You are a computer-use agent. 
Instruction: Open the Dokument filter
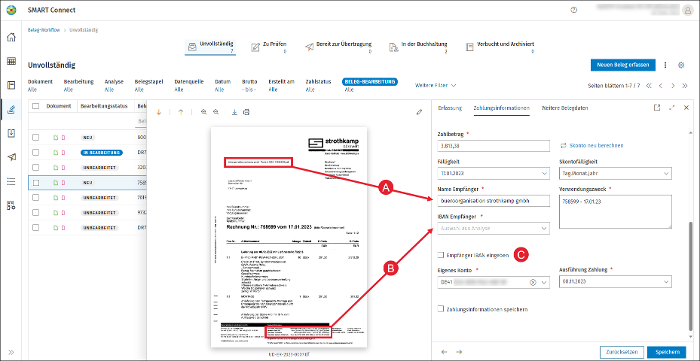(x=40, y=85)
